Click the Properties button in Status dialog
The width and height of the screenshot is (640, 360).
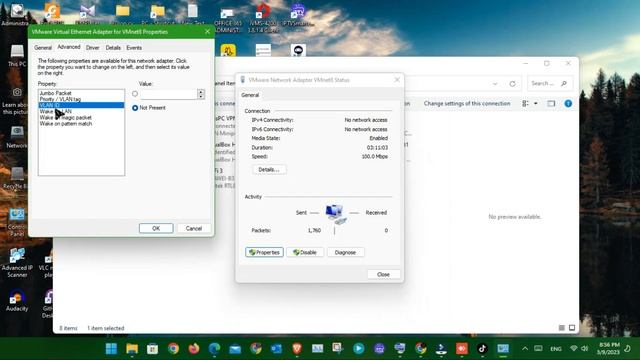(264, 252)
